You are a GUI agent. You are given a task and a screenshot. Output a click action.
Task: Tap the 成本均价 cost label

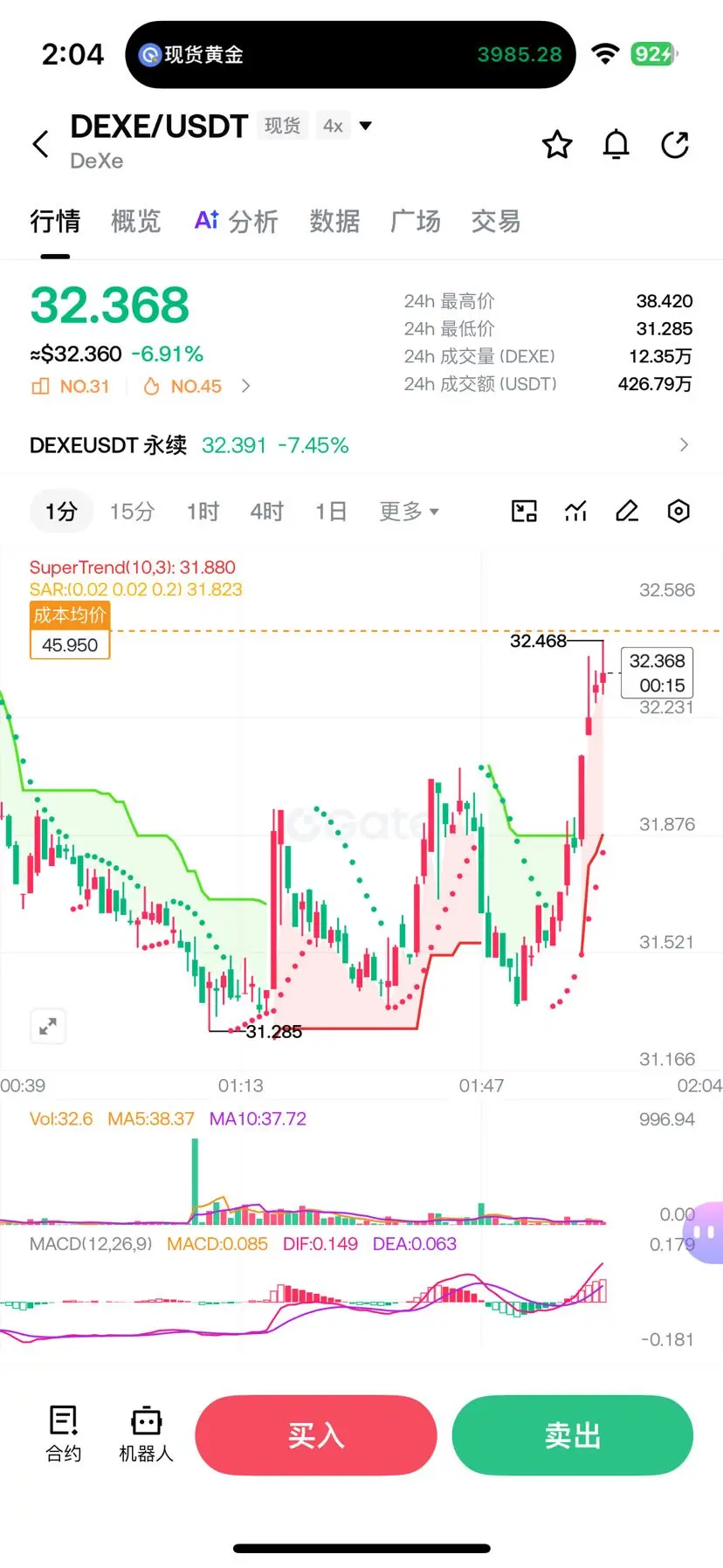click(70, 616)
